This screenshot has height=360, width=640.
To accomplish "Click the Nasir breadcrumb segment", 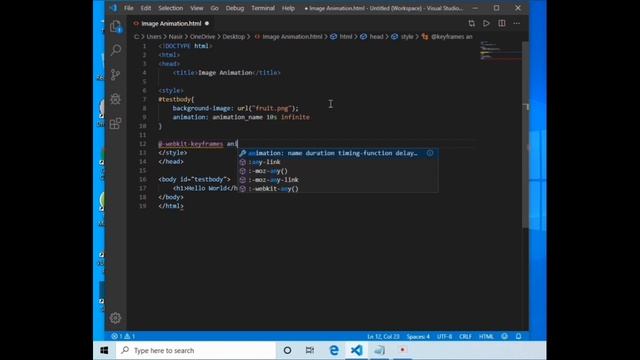I will click(176, 37).
